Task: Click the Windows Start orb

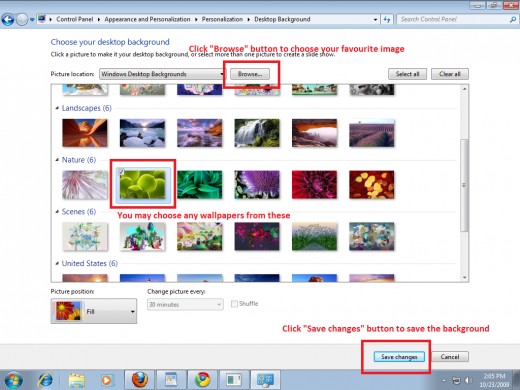Action: [x=13, y=380]
